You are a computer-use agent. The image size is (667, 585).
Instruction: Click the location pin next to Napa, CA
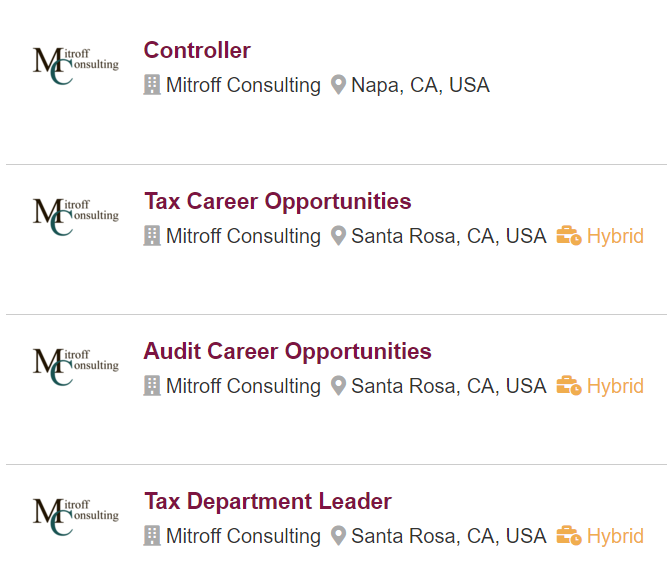click(338, 85)
